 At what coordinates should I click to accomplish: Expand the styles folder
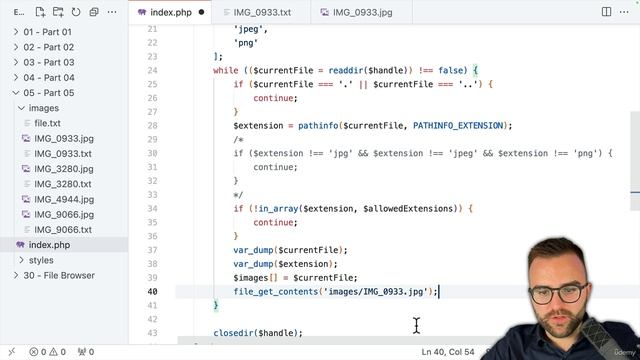click(x=22, y=260)
